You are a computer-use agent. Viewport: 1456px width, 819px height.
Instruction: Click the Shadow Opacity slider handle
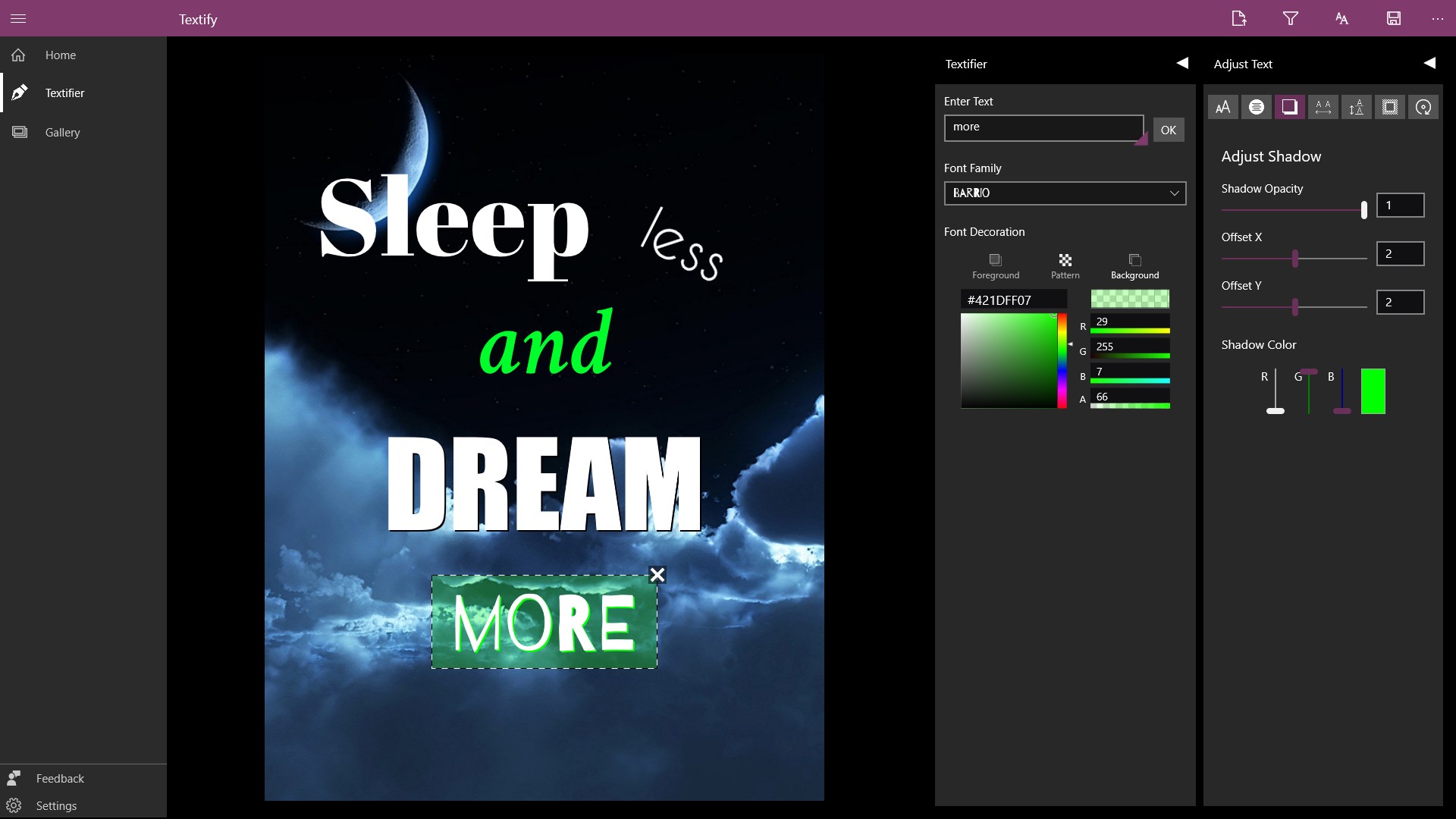click(1363, 210)
